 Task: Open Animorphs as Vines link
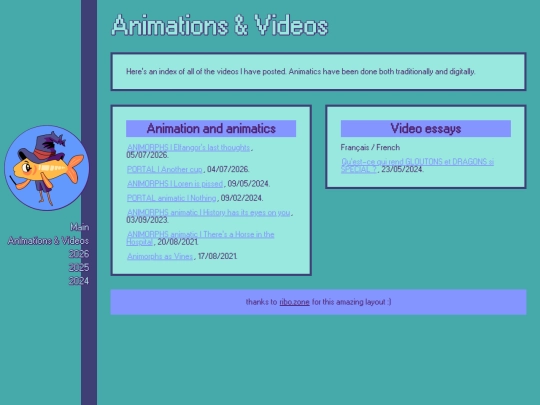tap(160, 256)
